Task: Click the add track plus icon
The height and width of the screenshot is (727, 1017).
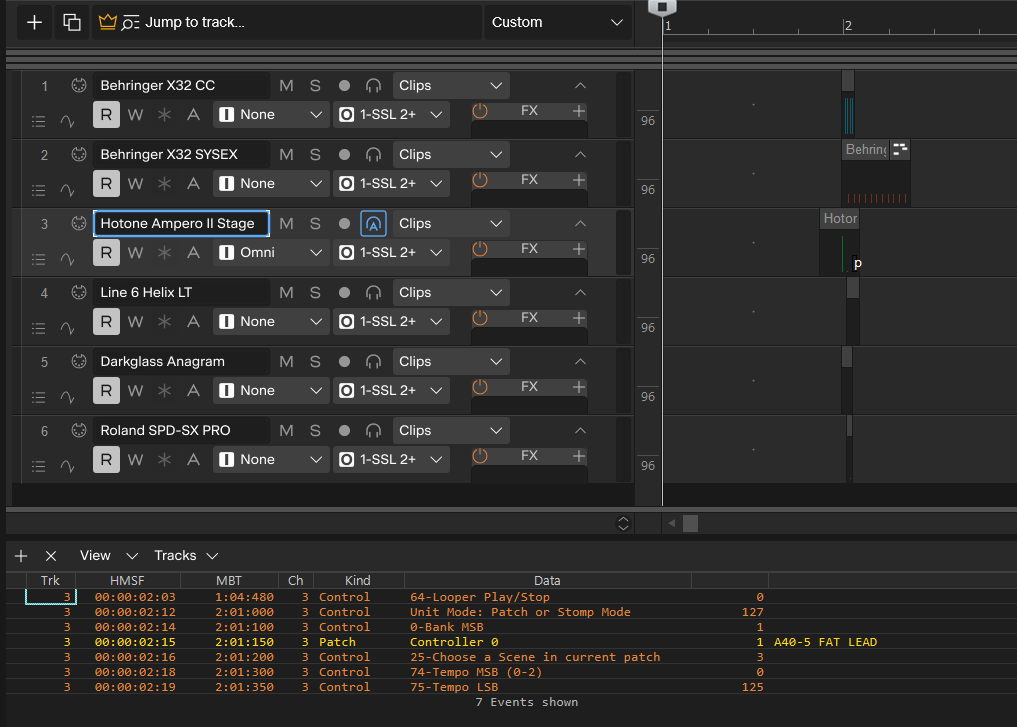Action: tap(34, 22)
